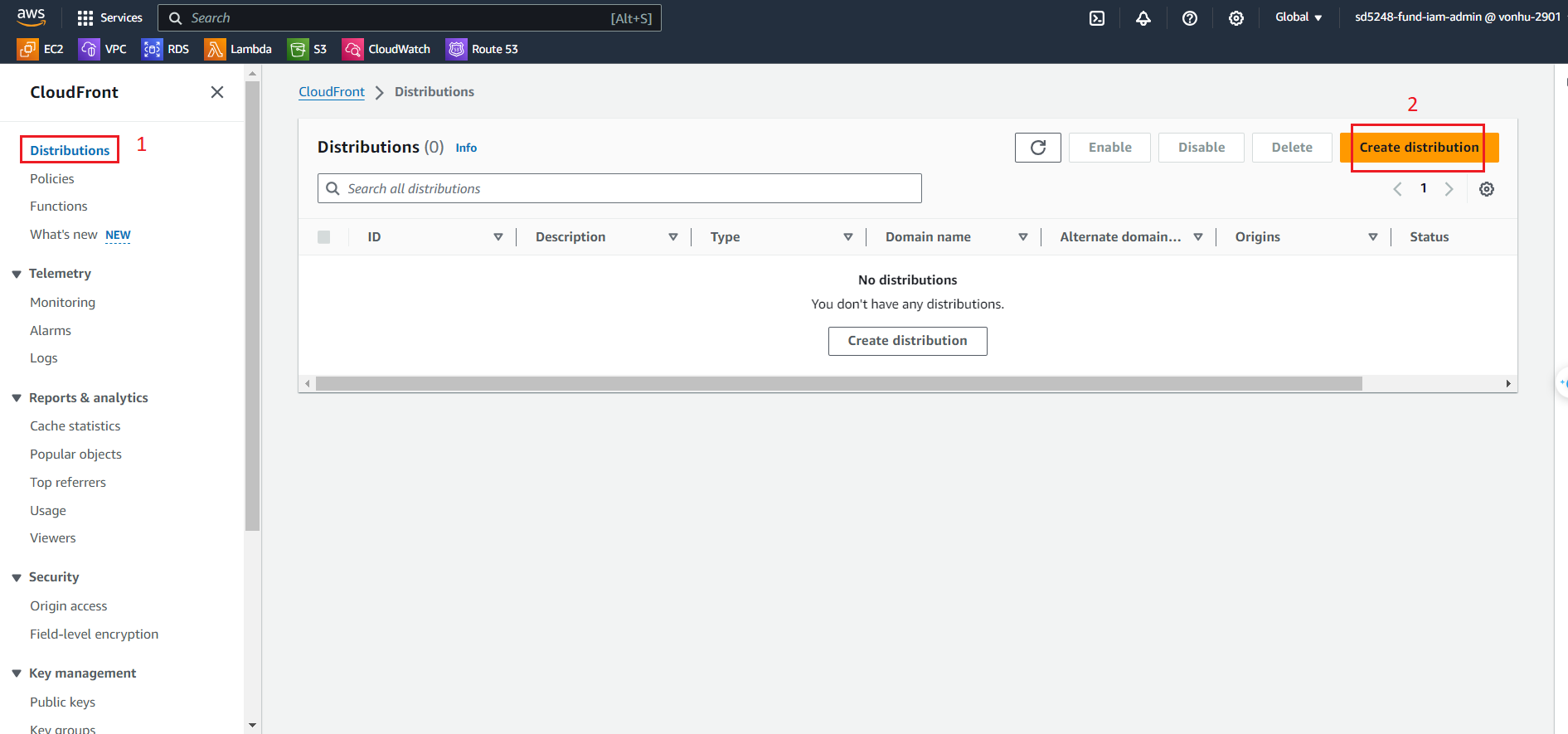The width and height of the screenshot is (1568, 734).
Task: Toggle the select-all distributions checkbox
Action: (324, 237)
